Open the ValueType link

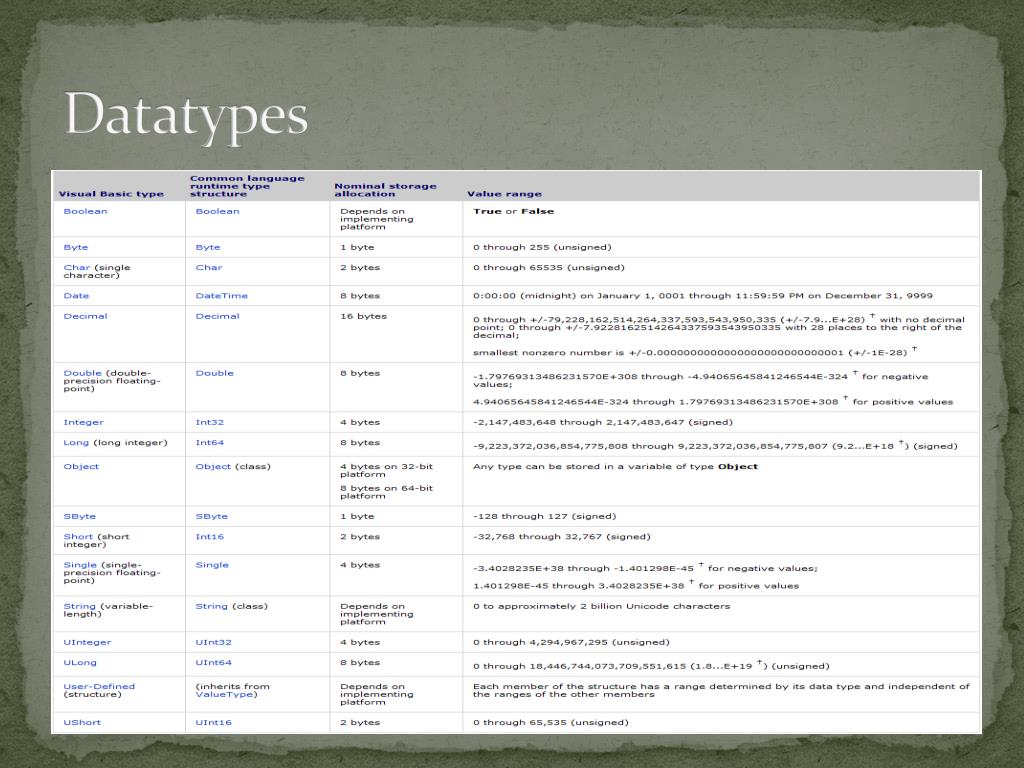pyautogui.click(x=224, y=694)
